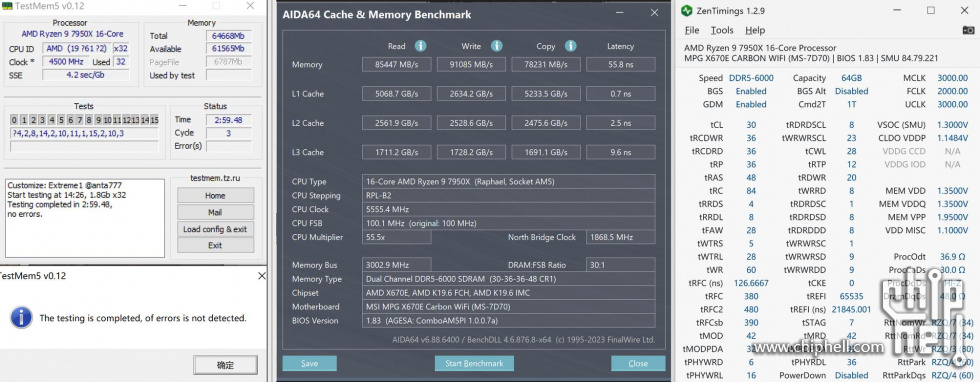Click the Read info icon in AIDA64
The height and width of the screenshot is (382, 980).
coord(421,46)
